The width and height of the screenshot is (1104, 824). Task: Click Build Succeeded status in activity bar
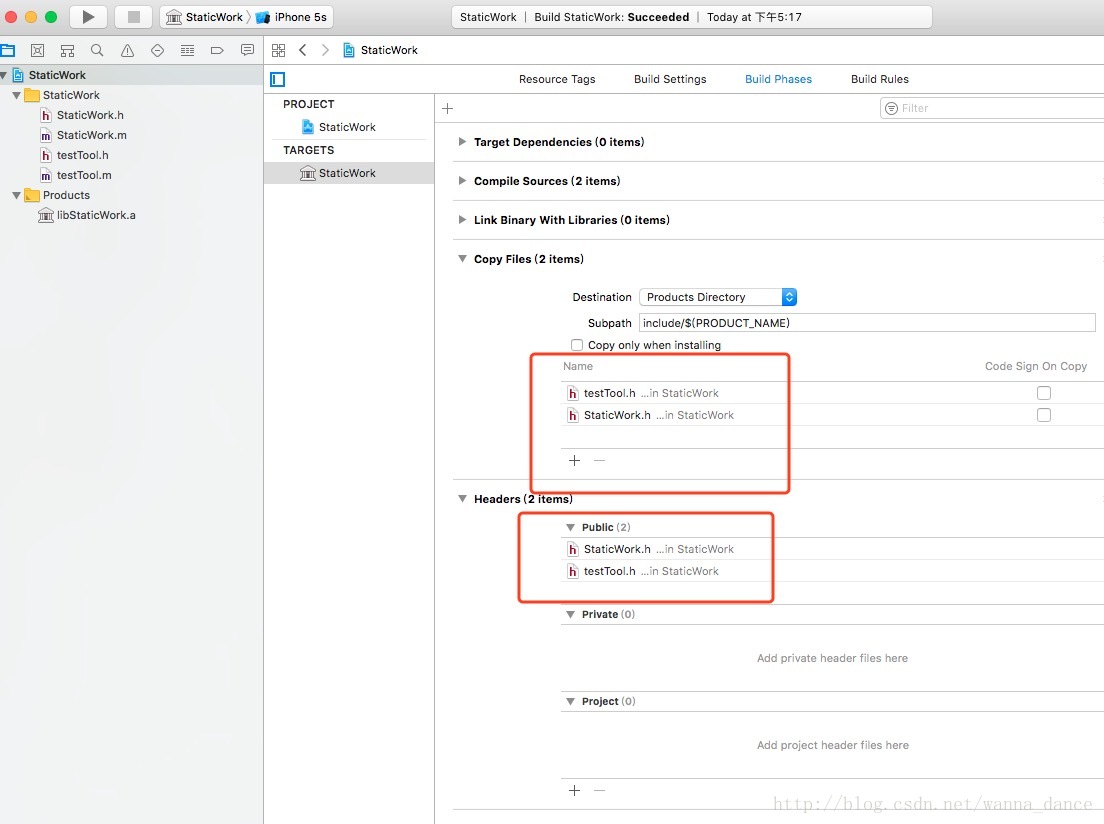[611, 17]
